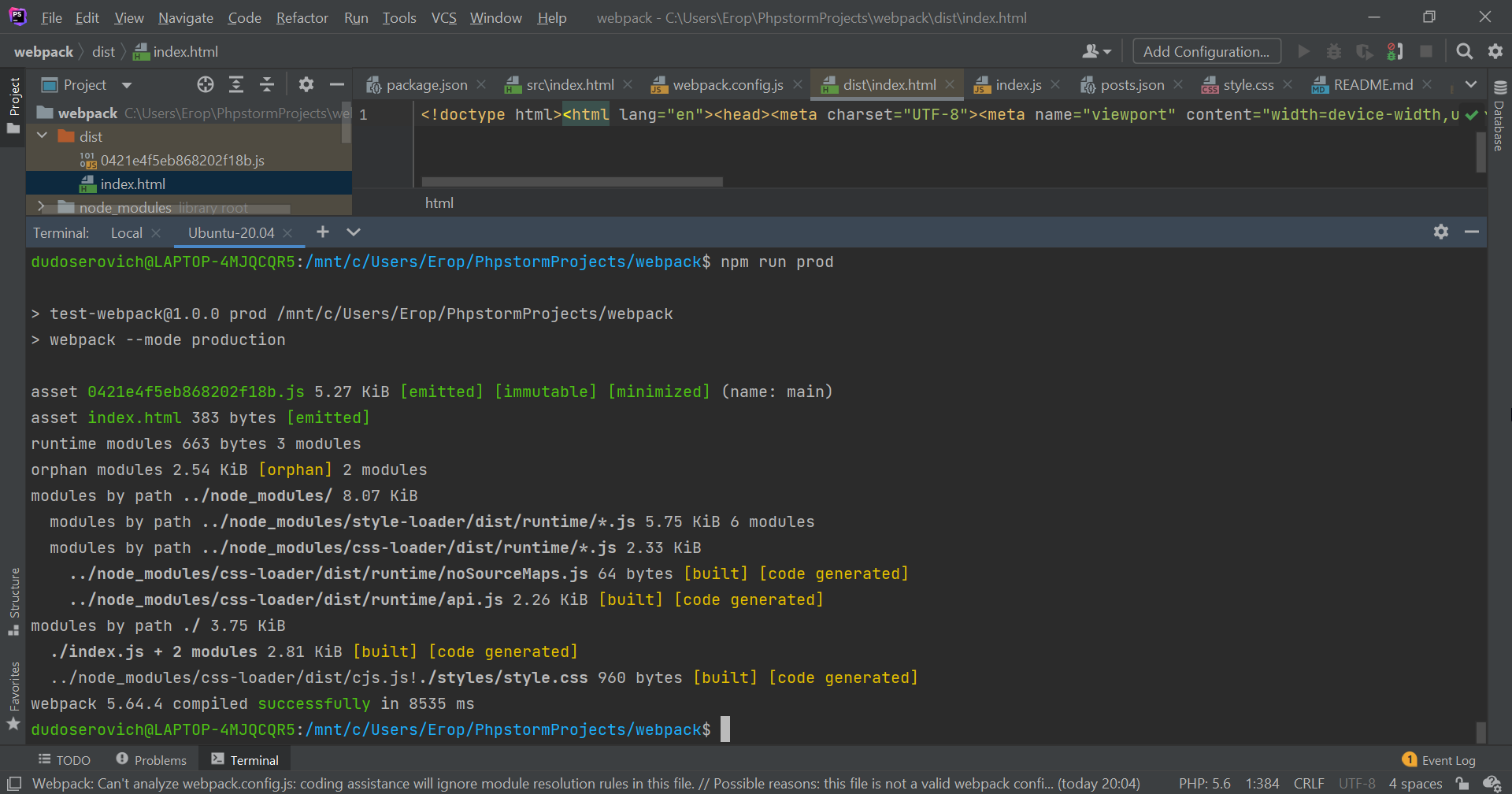Click the Stop square icon
Viewport: 1512px width, 794px height.
pos(1425,51)
